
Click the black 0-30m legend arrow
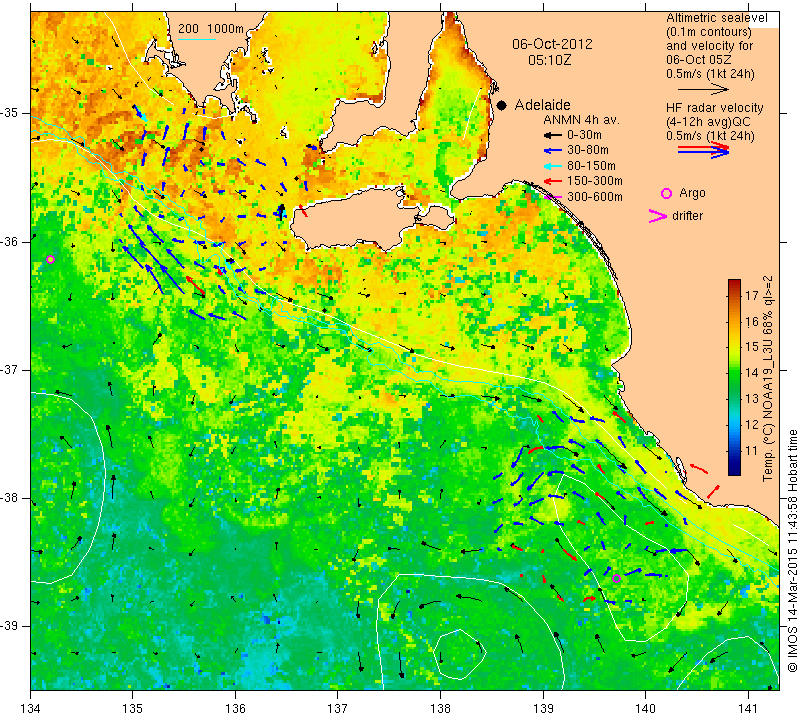click(552, 136)
